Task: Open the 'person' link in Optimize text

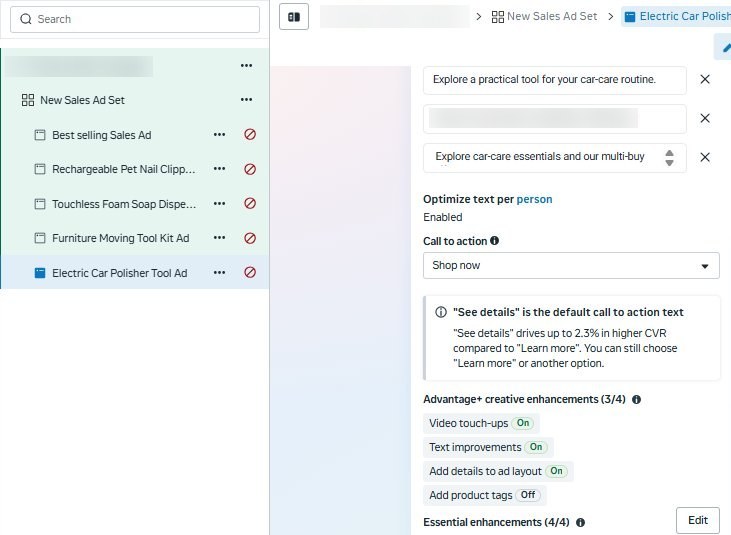Action: [534, 199]
